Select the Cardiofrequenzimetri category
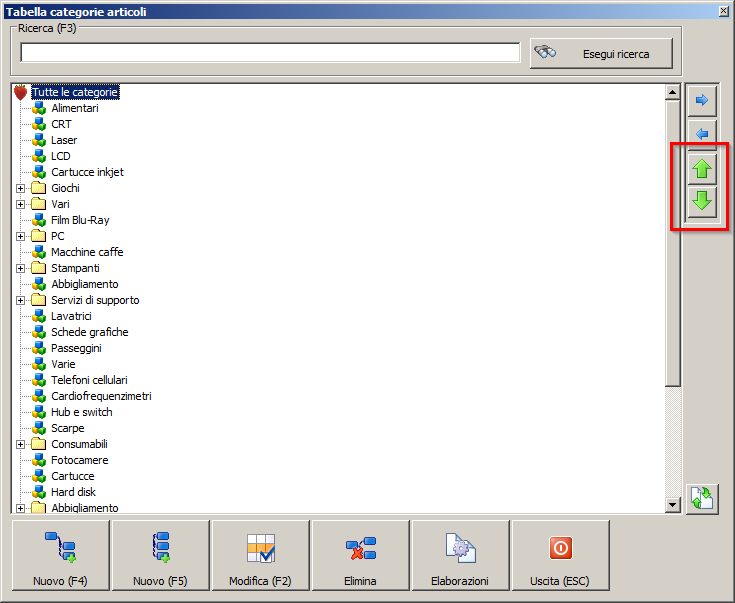The width and height of the screenshot is (735, 603). coord(101,396)
